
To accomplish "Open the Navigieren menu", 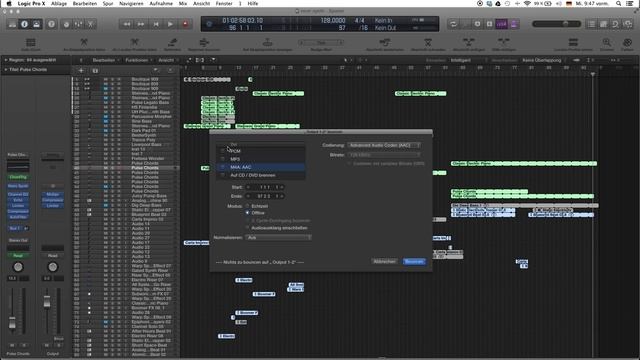I will [x=131, y=3].
